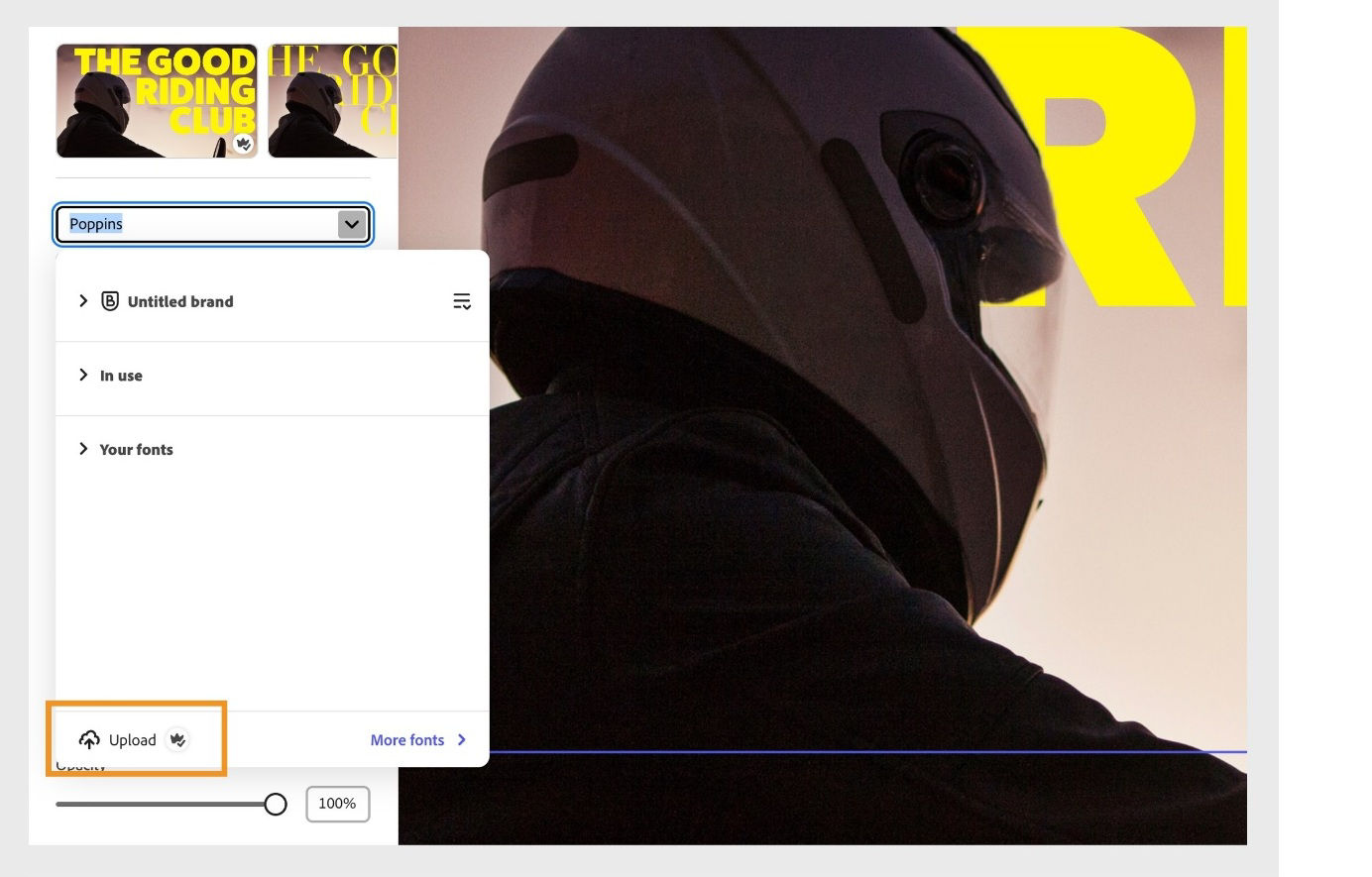Open More fonts
Screen dimensions: 1372x877
[x=407, y=739]
